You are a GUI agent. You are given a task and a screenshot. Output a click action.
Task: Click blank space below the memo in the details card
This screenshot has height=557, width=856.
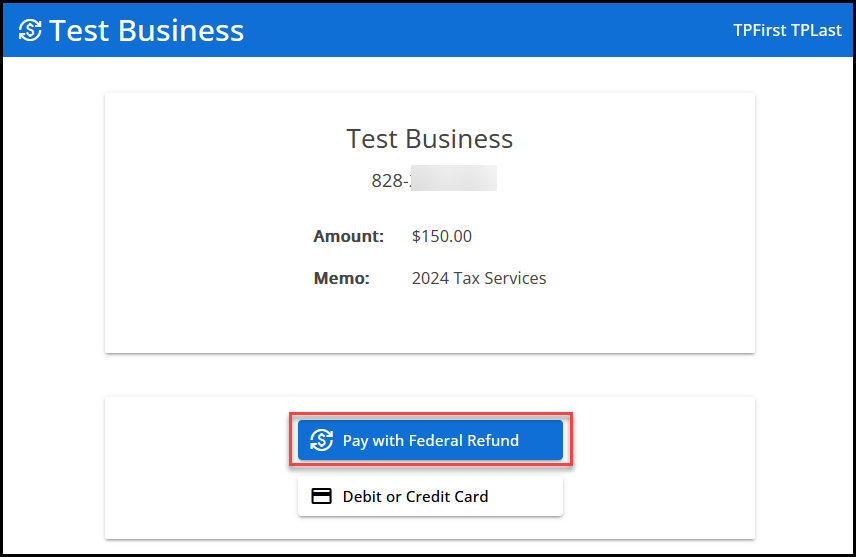pos(429,322)
